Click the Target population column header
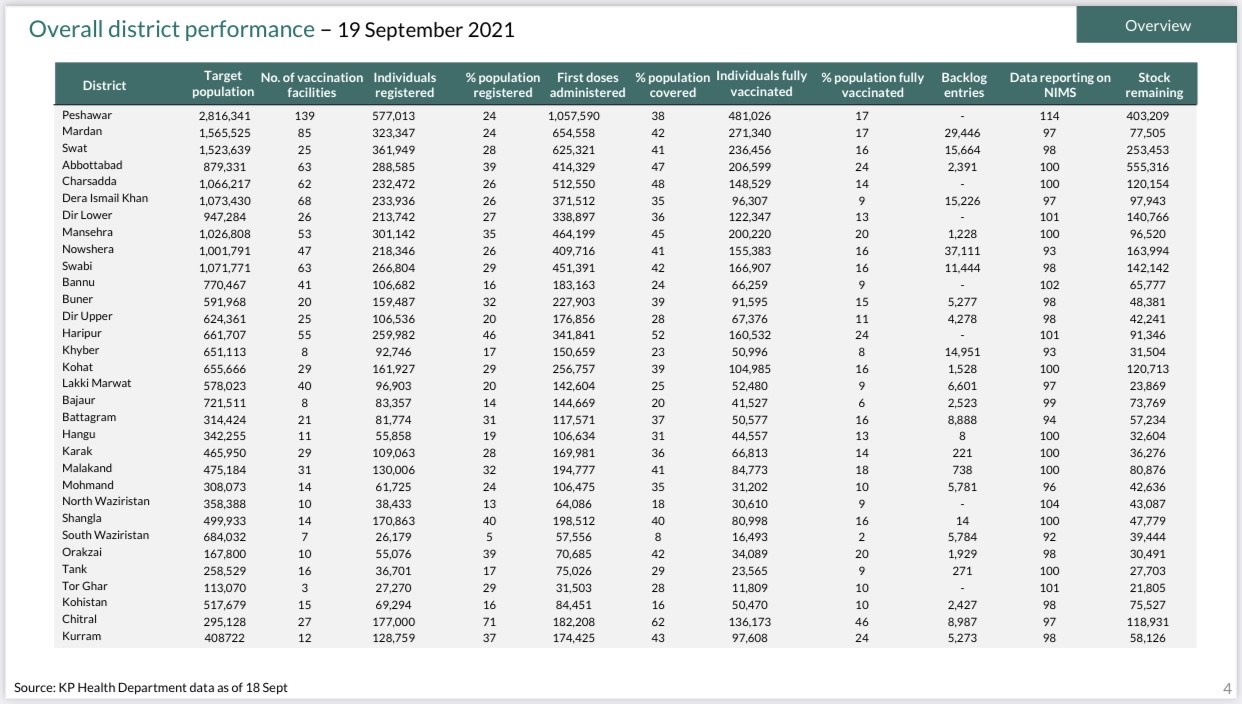Viewport: 1242px width, 704px height. (x=223, y=84)
